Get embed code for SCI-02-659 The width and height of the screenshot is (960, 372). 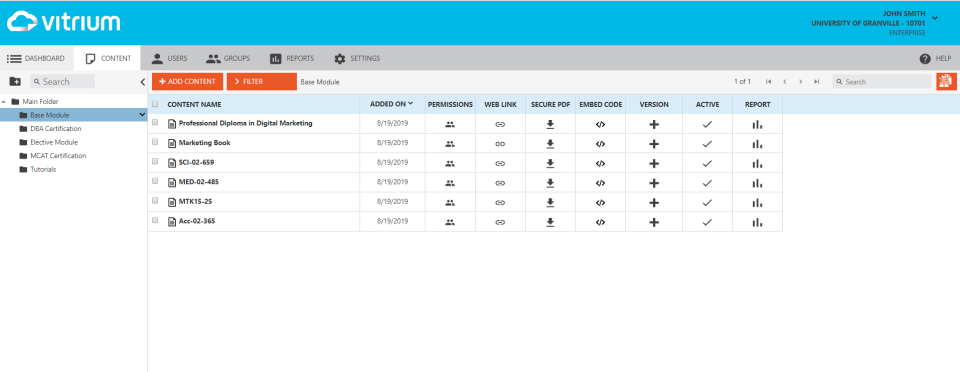(600, 163)
